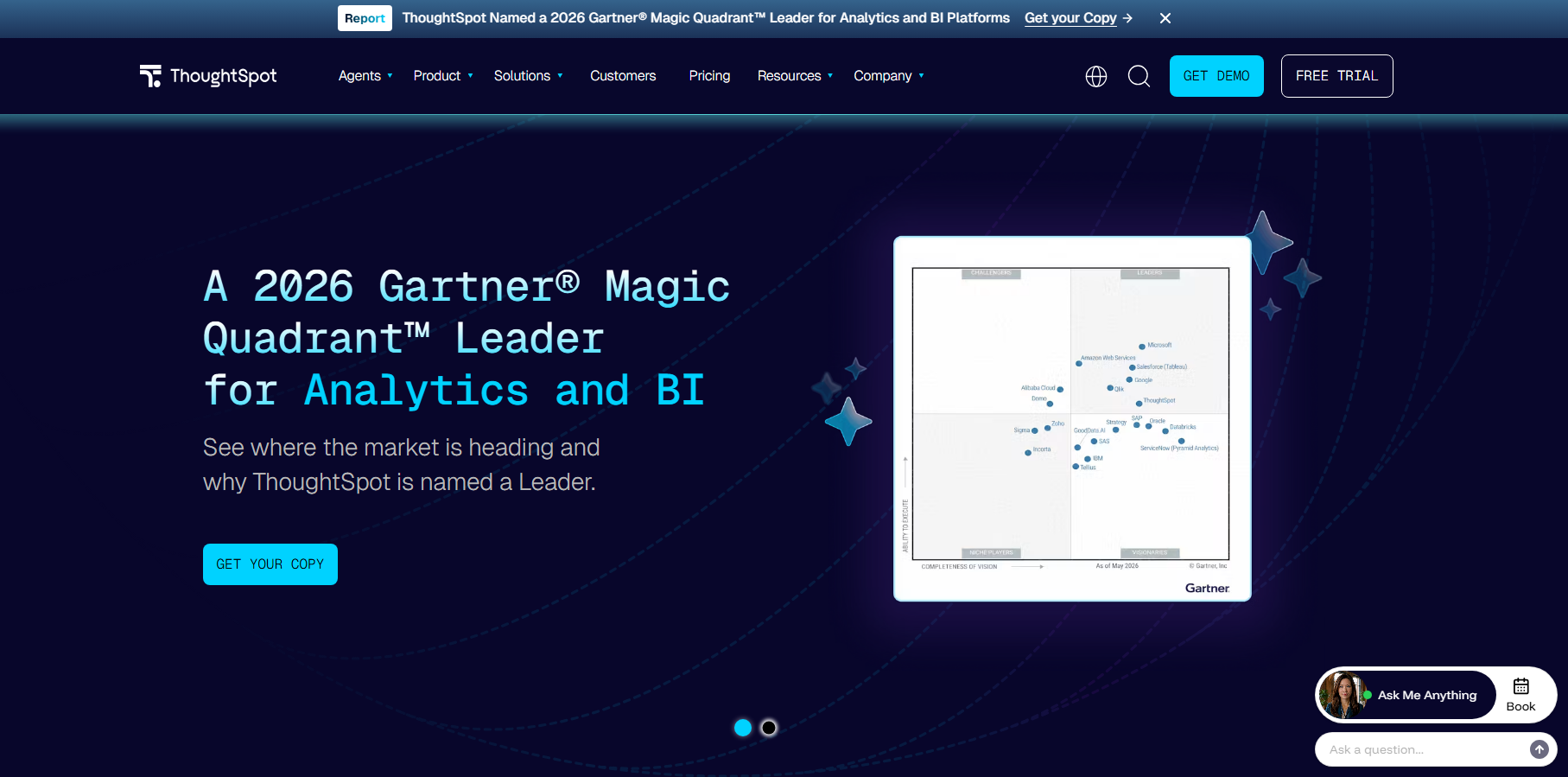This screenshot has width=1568, height=777.
Task: Click the Report badge in the banner
Action: 365,18
